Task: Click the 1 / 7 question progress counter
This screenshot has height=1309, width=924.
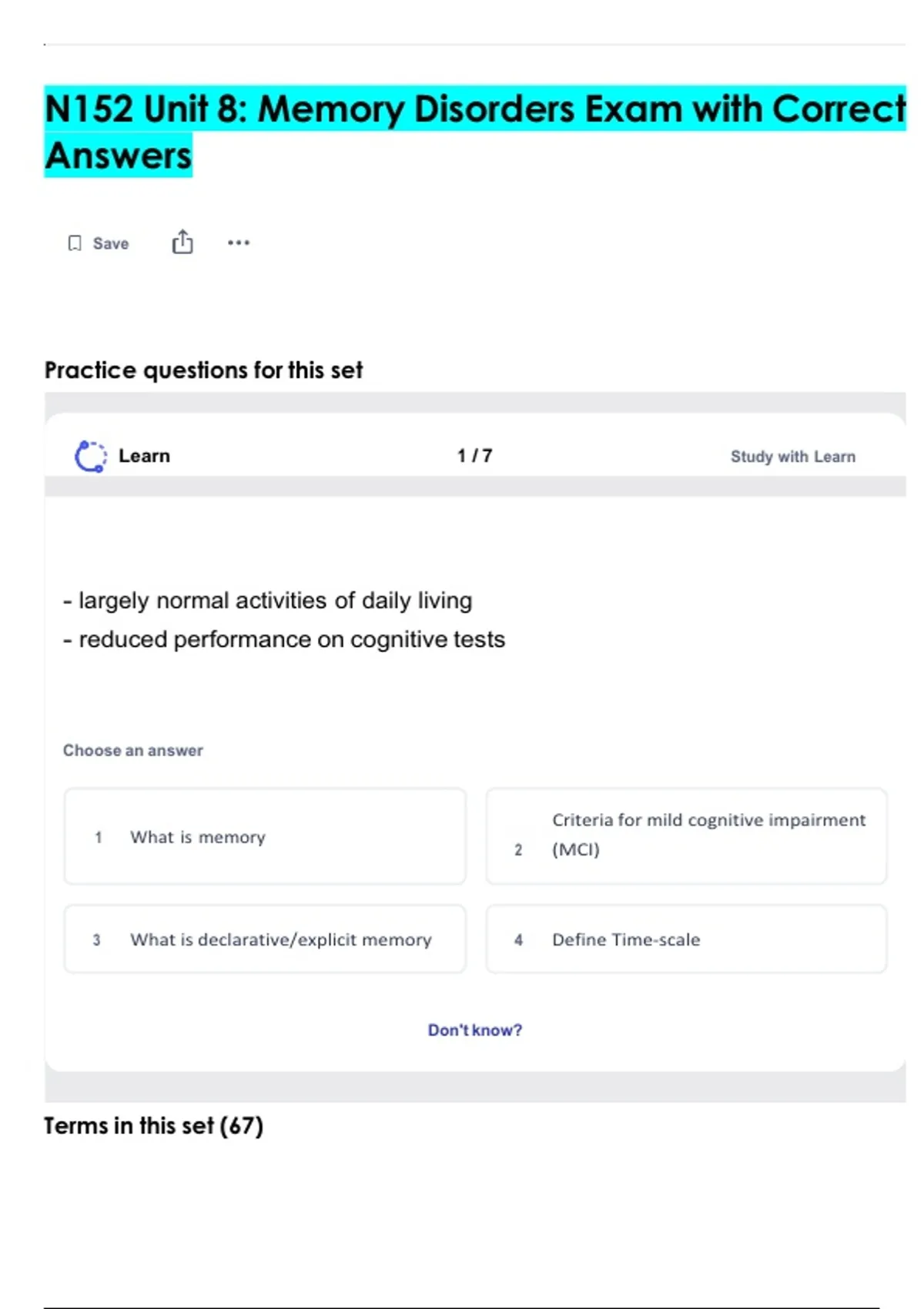Action: tap(474, 456)
